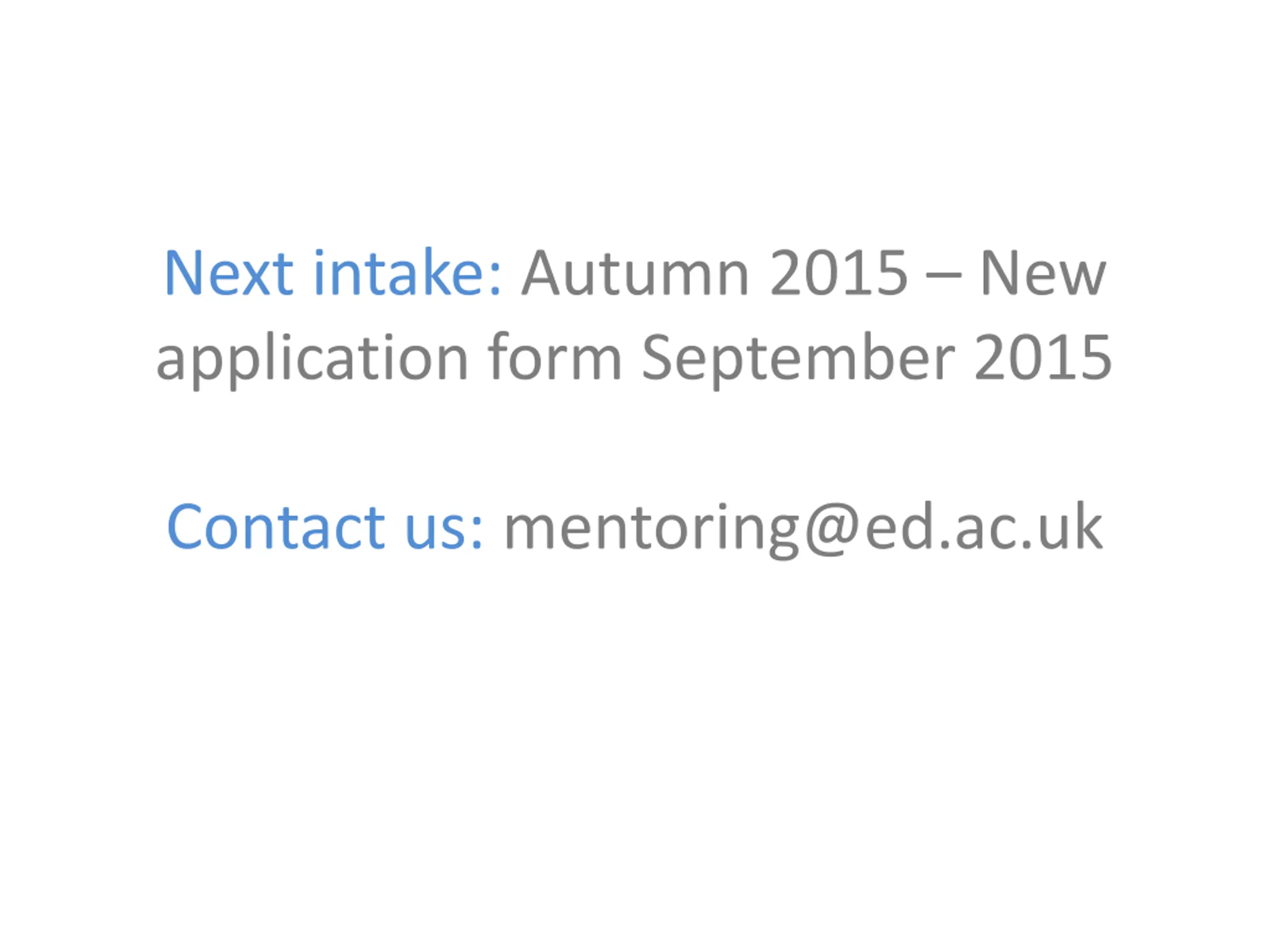
Task: Click the mentoring@ed.ac.uk email address
Action: (x=803, y=527)
